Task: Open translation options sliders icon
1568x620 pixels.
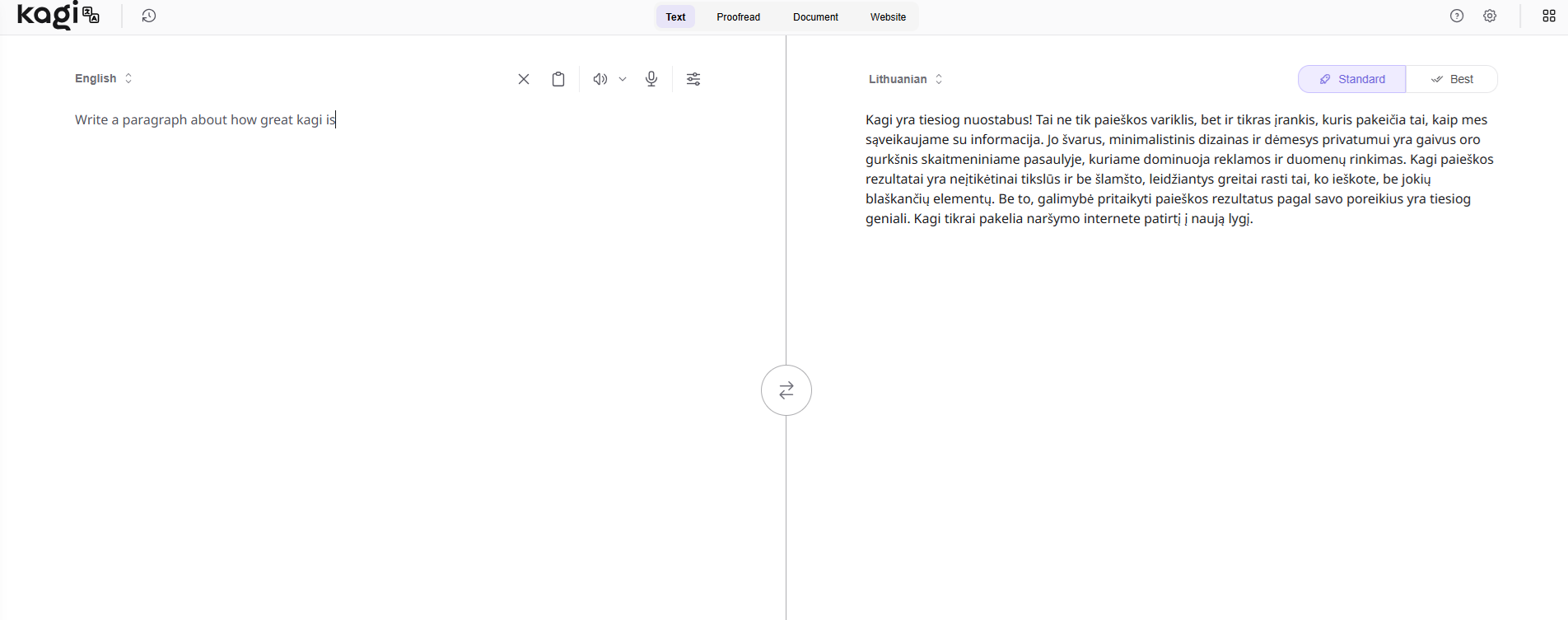Action: pos(693,79)
